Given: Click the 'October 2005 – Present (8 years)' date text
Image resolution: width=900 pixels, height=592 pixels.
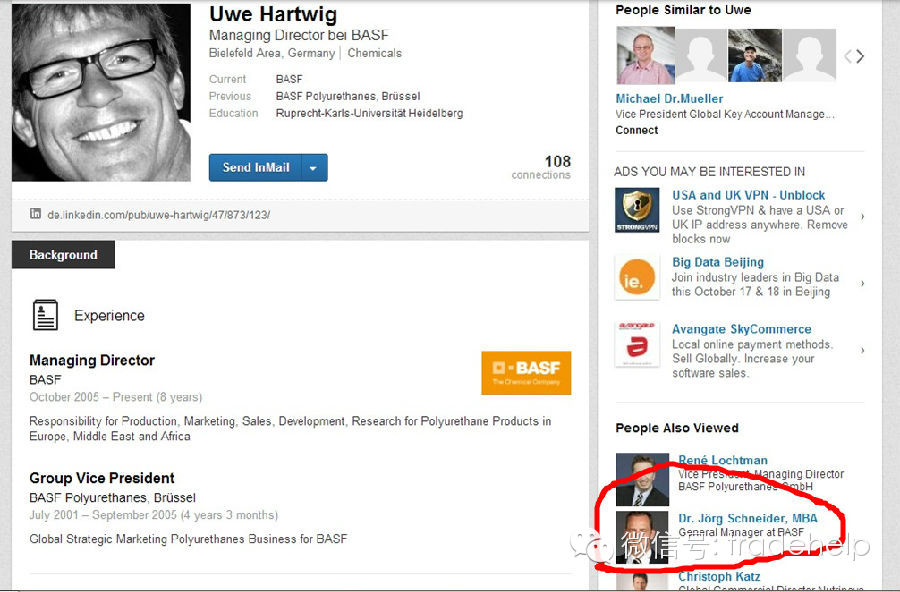Looking at the screenshot, I should (115, 397).
